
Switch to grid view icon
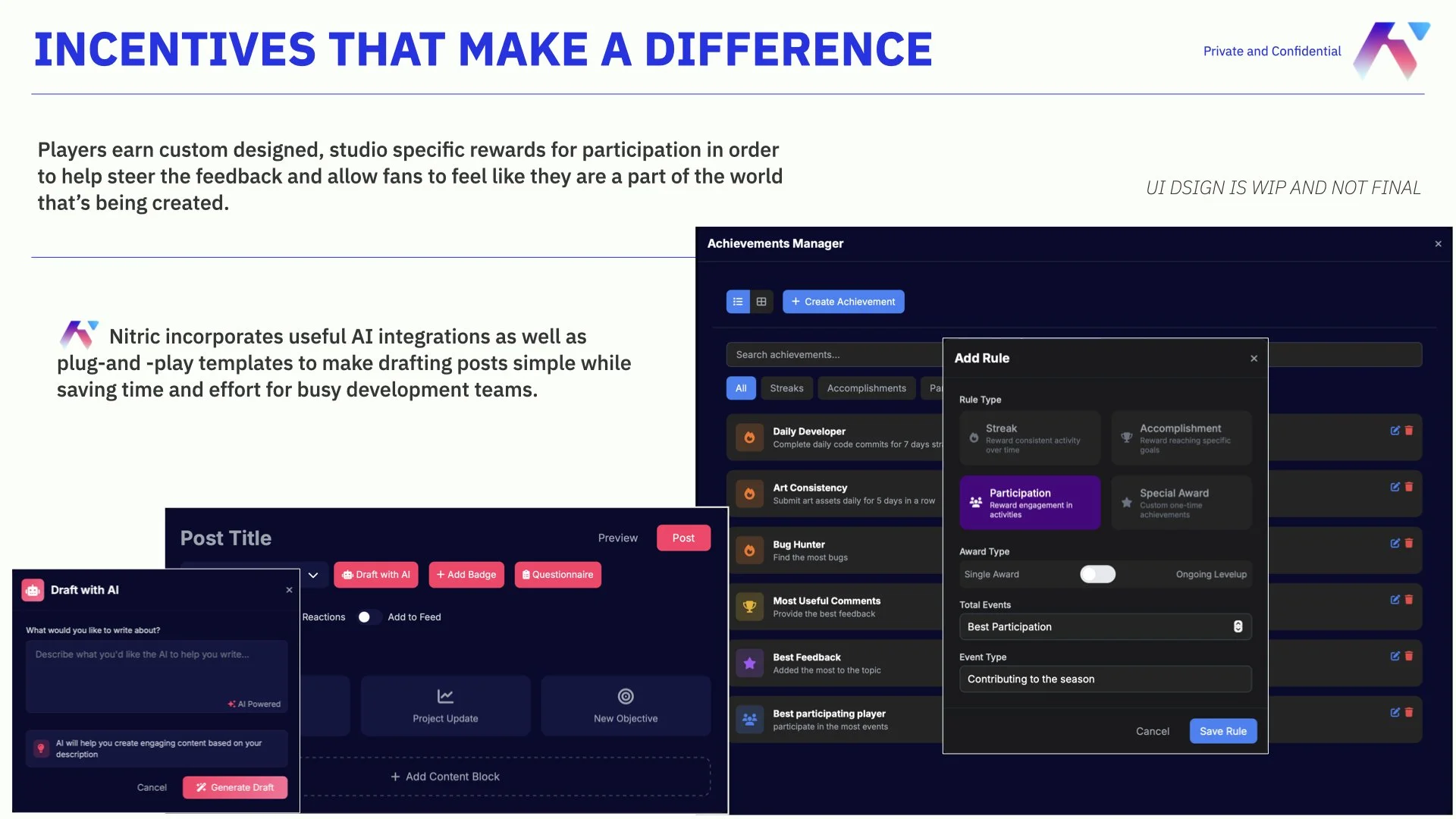point(761,302)
